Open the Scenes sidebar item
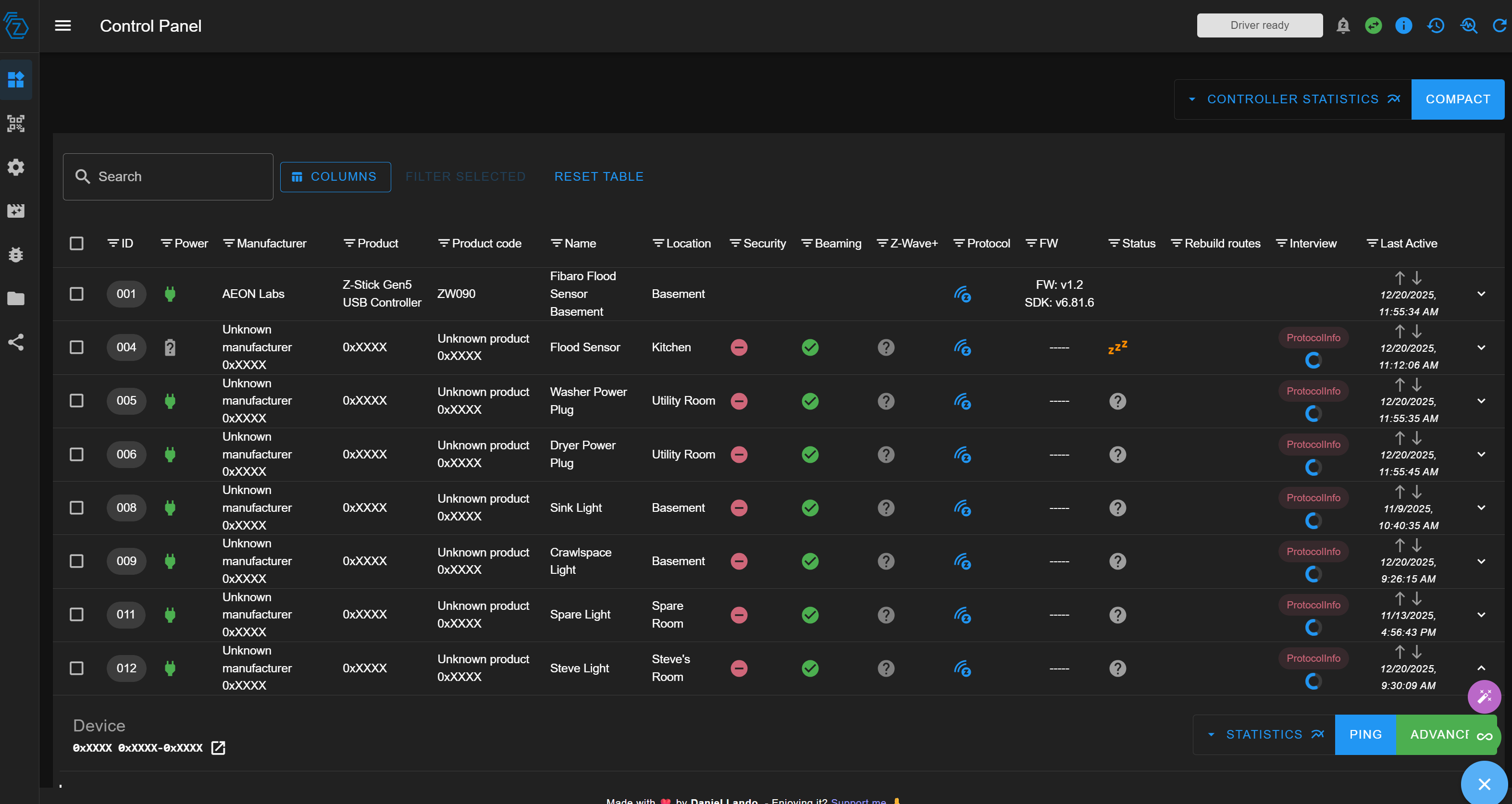1512x804 pixels. [x=16, y=210]
